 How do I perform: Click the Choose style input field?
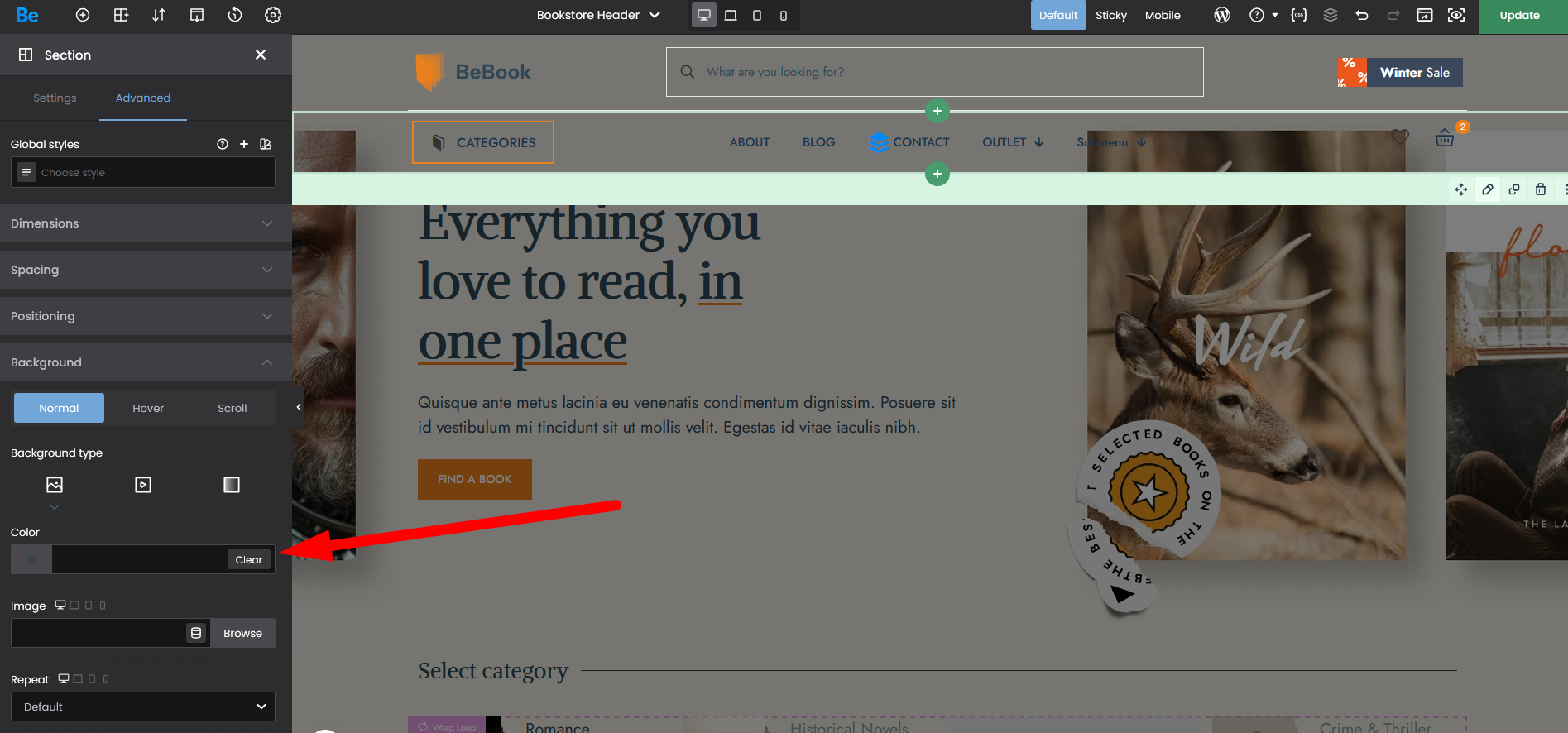(x=153, y=172)
